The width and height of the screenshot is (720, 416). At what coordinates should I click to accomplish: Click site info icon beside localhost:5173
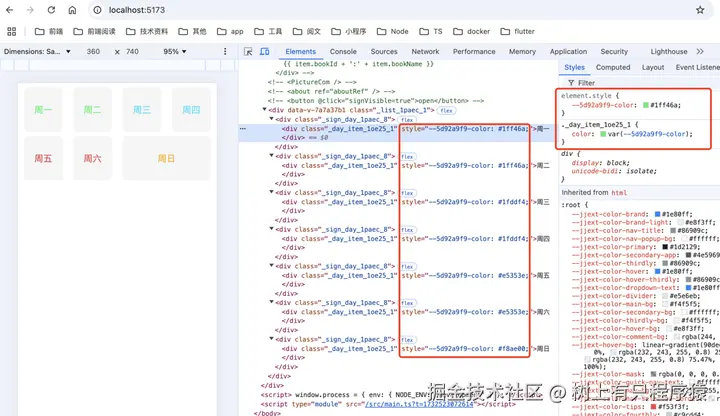pos(97,10)
